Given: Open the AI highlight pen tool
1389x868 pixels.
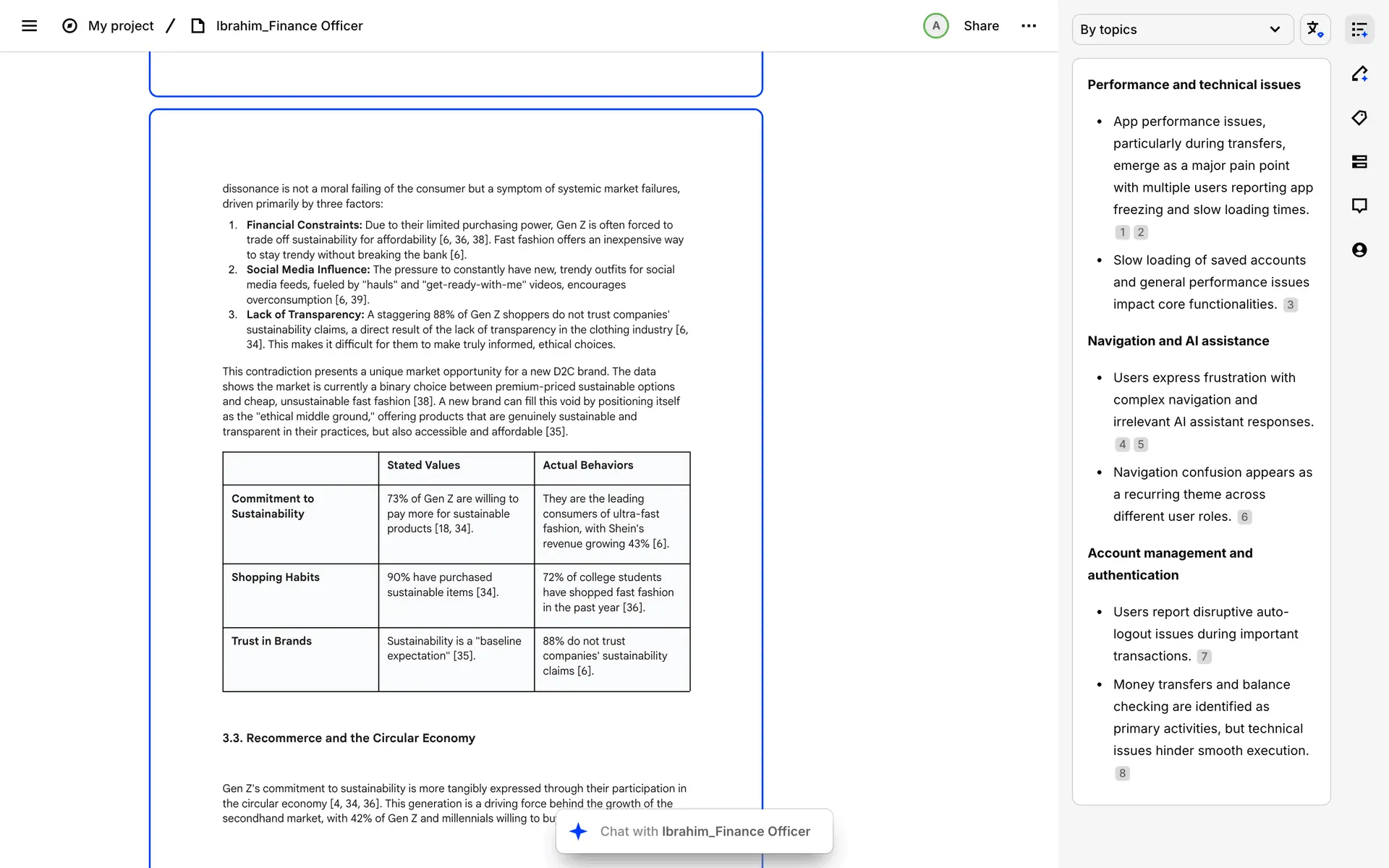Looking at the screenshot, I should pos(1359,74).
